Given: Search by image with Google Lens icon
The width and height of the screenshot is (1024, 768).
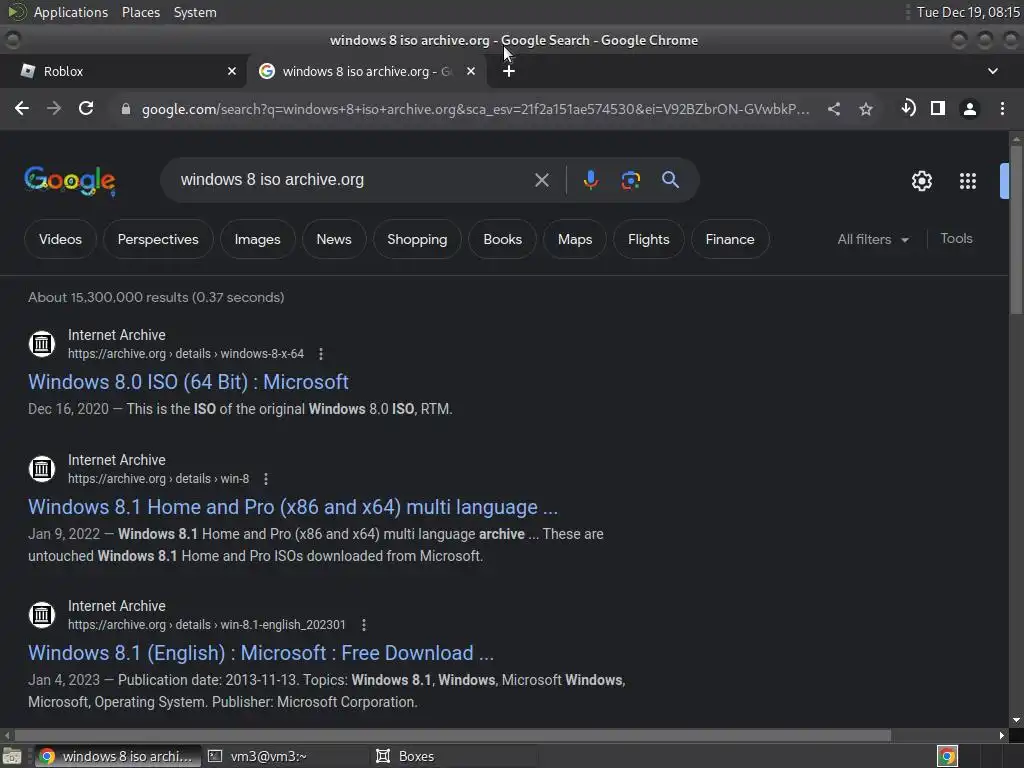Looking at the screenshot, I should (x=630, y=180).
